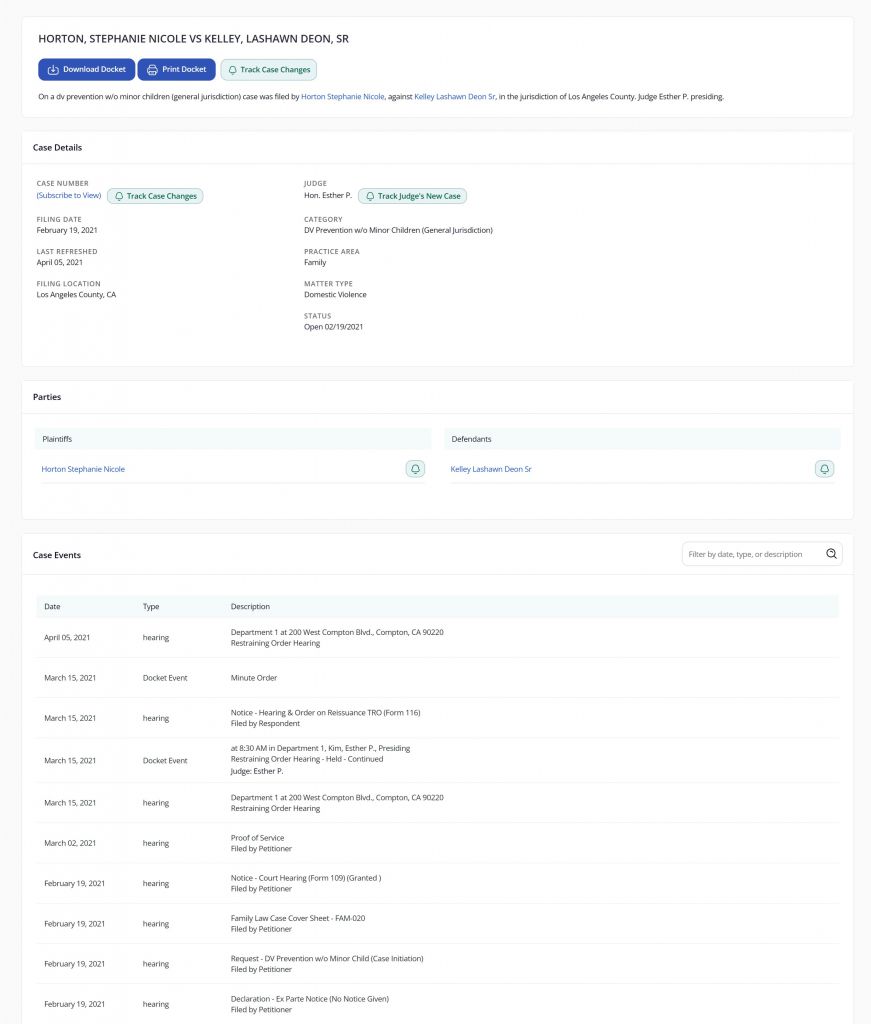Viewport: 871px width, 1024px height.
Task: Open plaintiff Horton Stephanie Nicole in Parties
Action: click(83, 469)
